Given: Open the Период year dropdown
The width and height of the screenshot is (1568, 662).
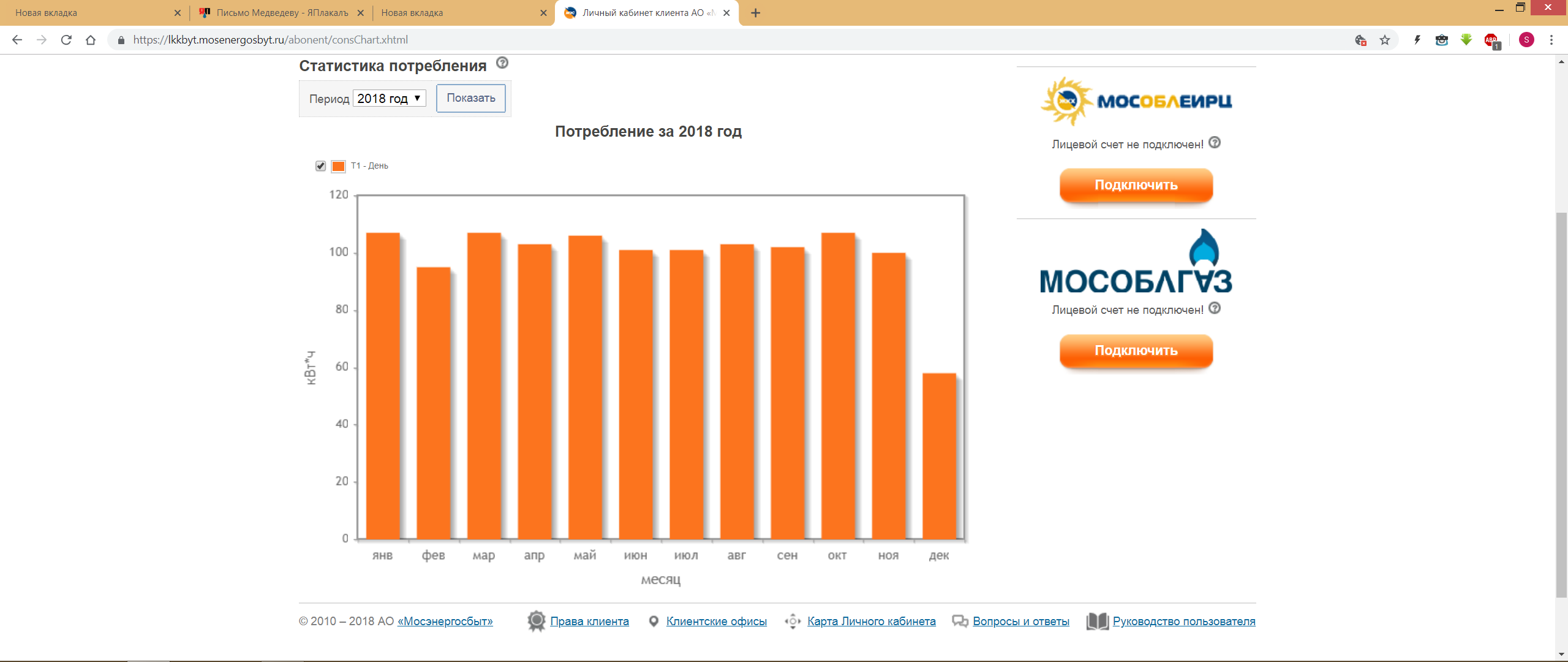Looking at the screenshot, I should point(390,98).
